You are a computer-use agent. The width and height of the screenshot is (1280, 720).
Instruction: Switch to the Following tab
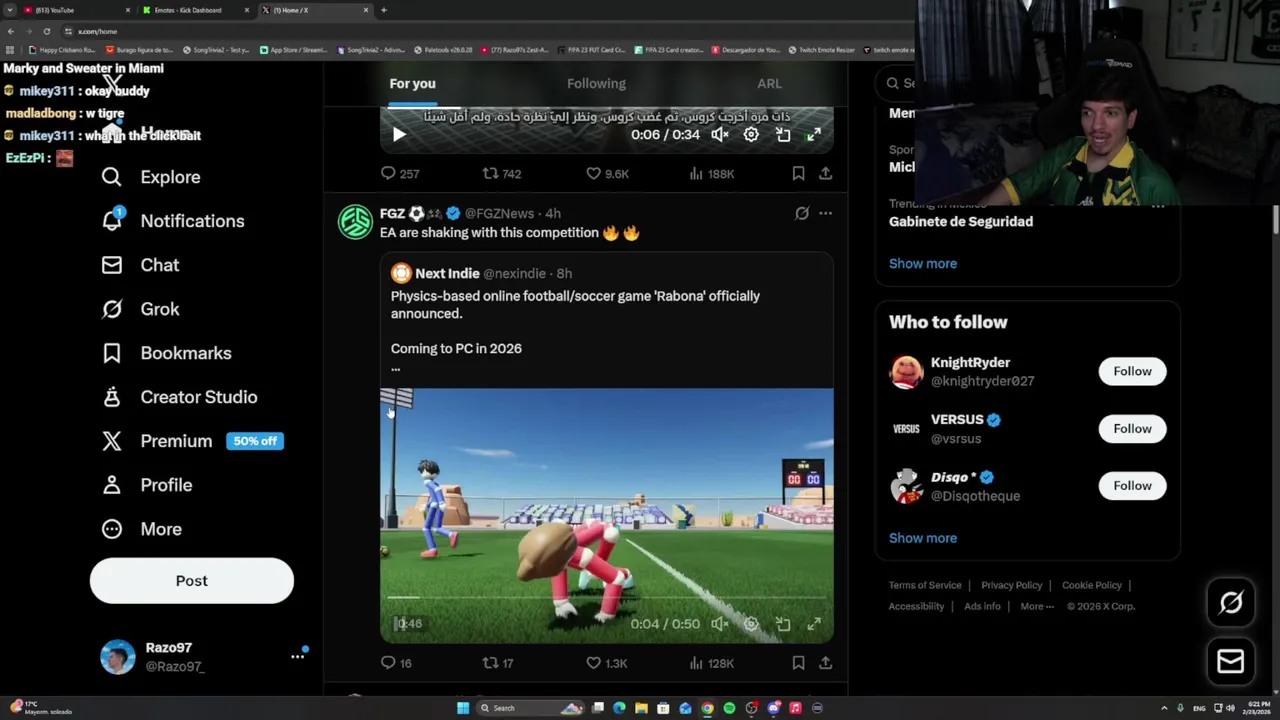pyautogui.click(x=596, y=84)
